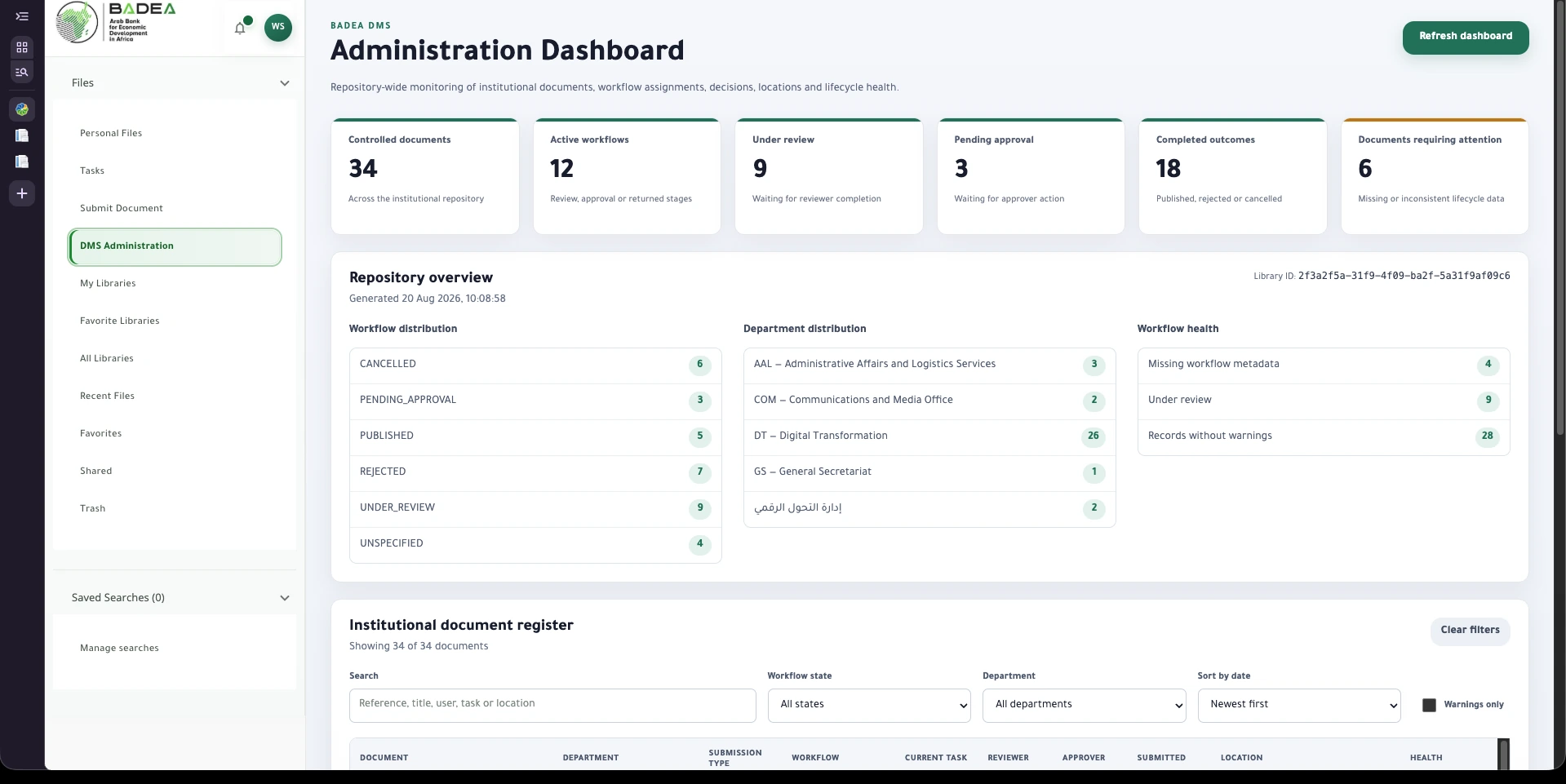Open the grid apps icon in left rail
This screenshot has height=784, width=1566.
coord(22,47)
